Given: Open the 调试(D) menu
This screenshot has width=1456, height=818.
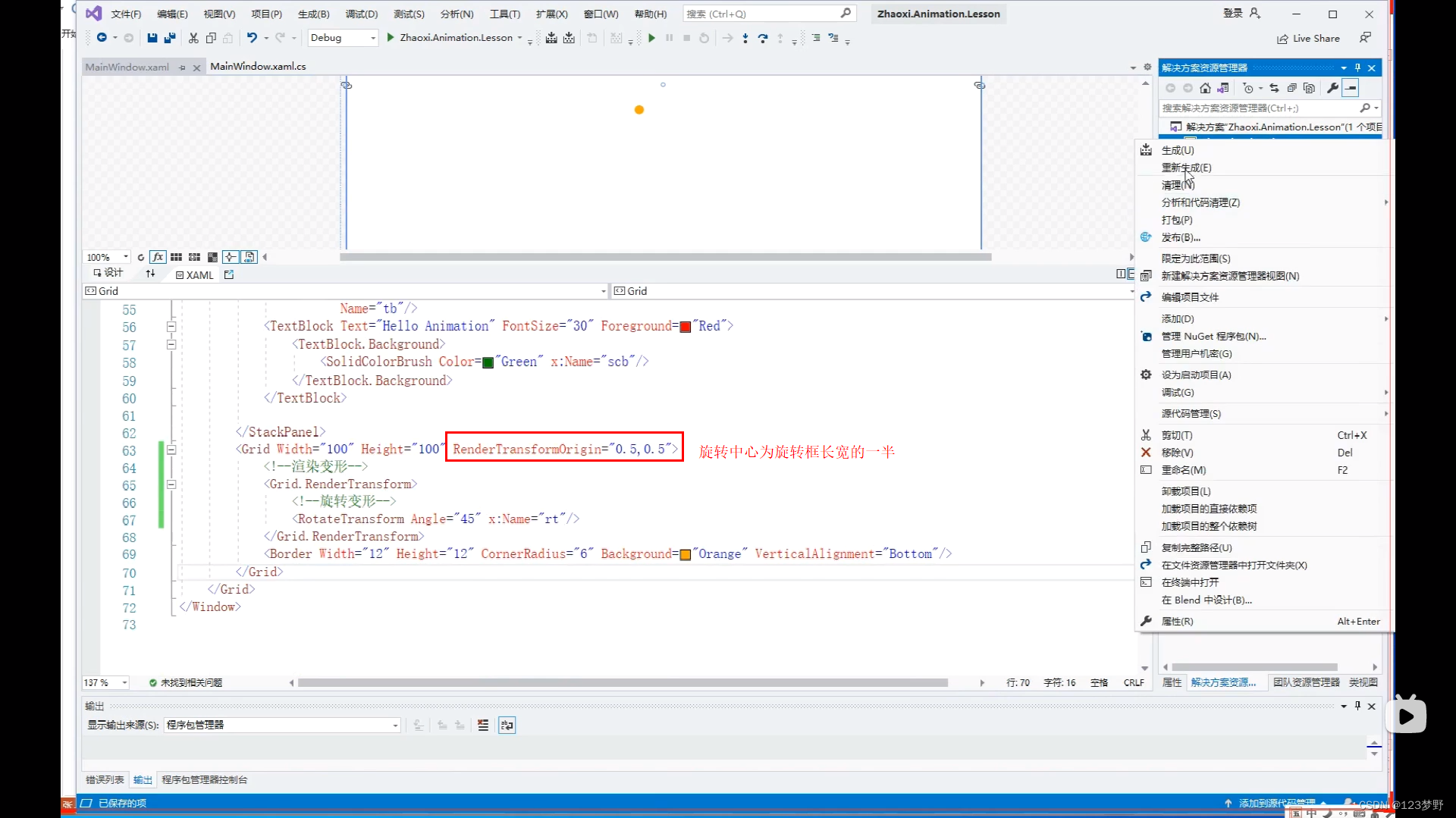Looking at the screenshot, I should coord(362,14).
